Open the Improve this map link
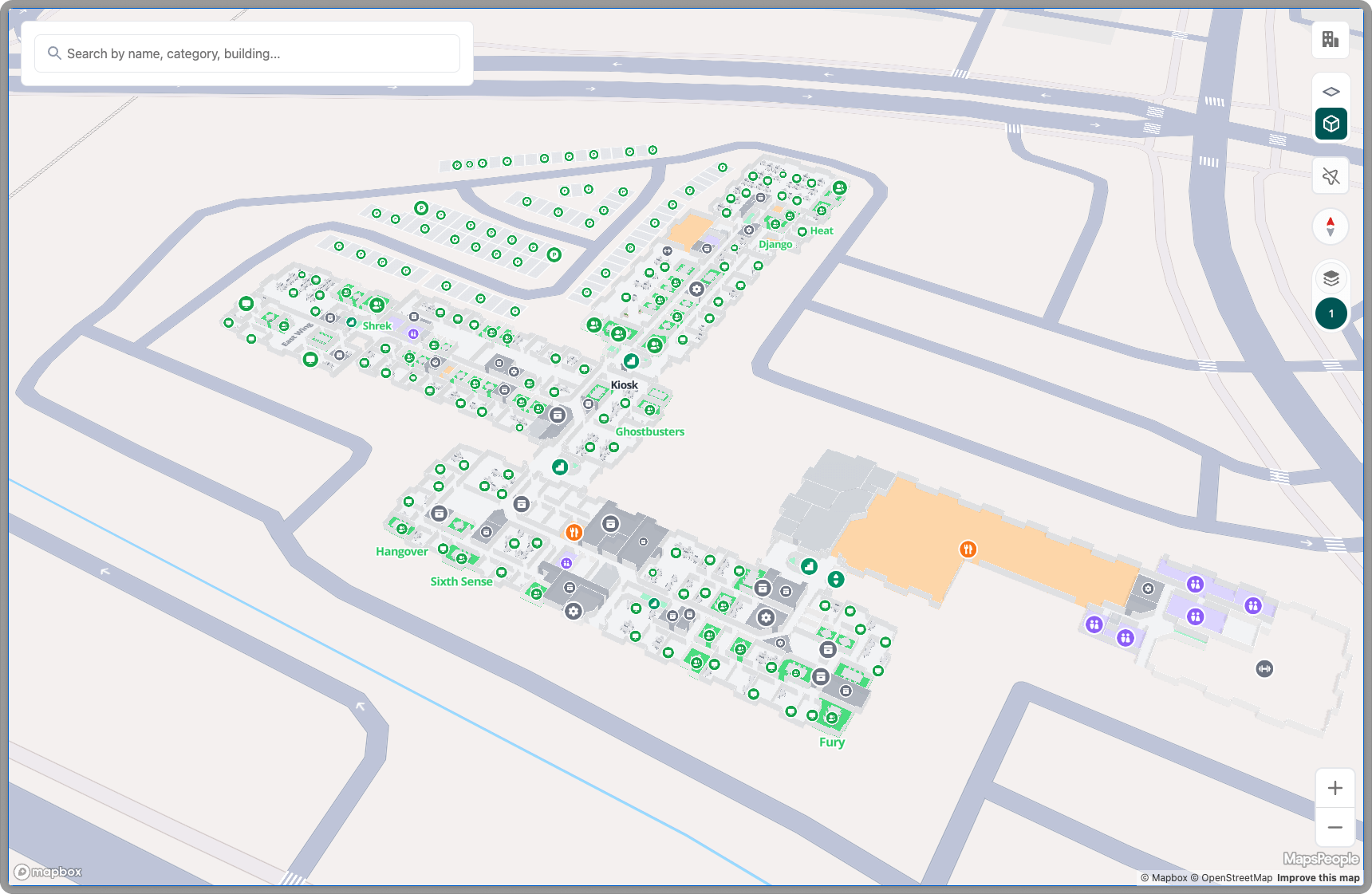This screenshot has width=1372, height=894. pyautogui.click(x=1318, y=878)
